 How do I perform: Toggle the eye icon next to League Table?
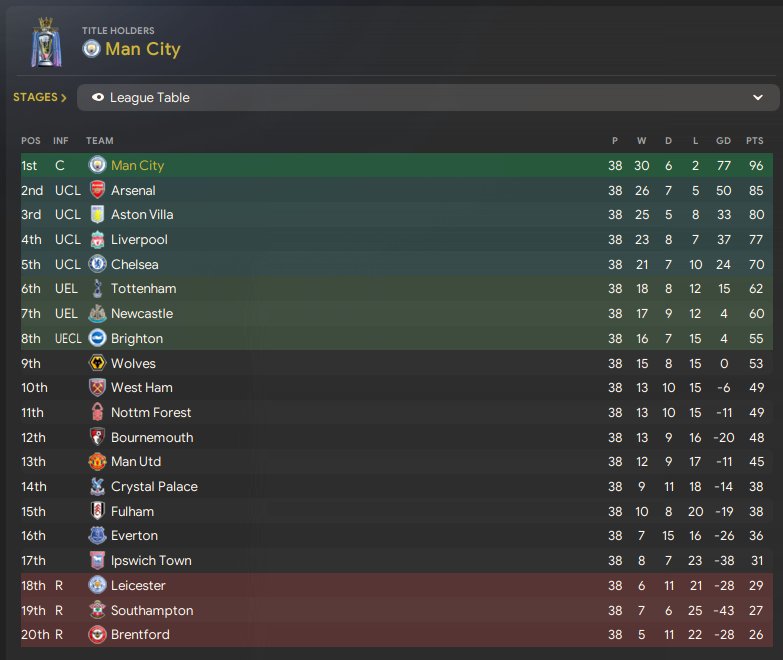click(x=98, y=98)
